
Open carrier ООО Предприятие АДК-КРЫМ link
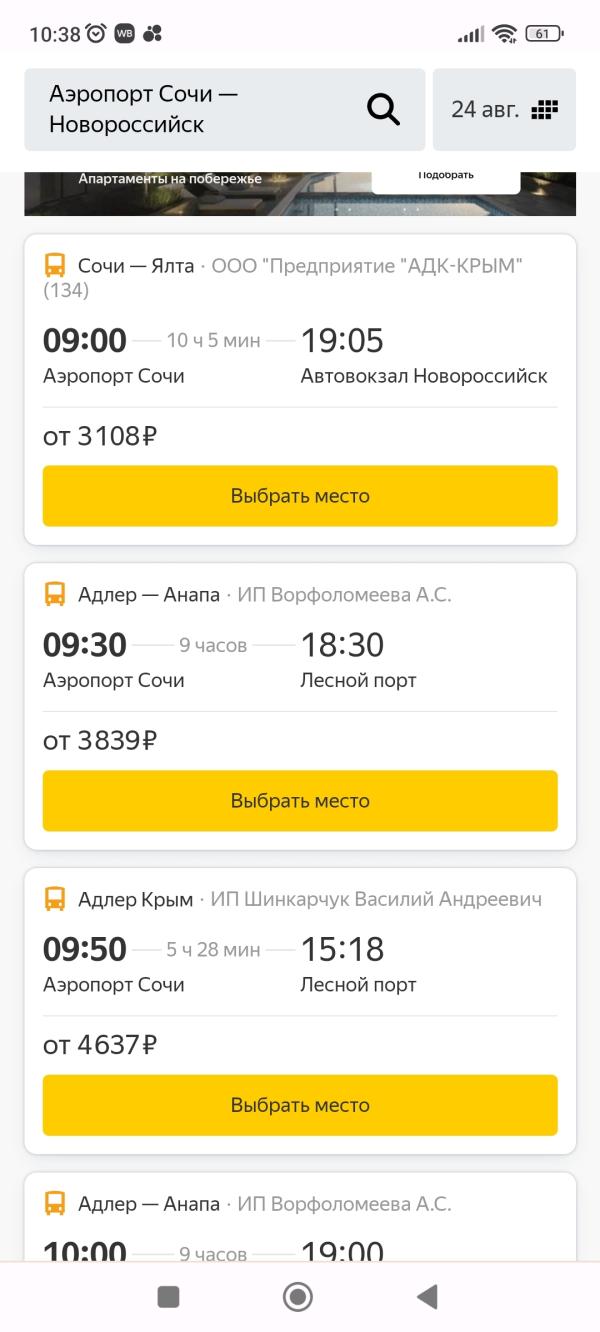pyautogui.click(x=367, y=266)
